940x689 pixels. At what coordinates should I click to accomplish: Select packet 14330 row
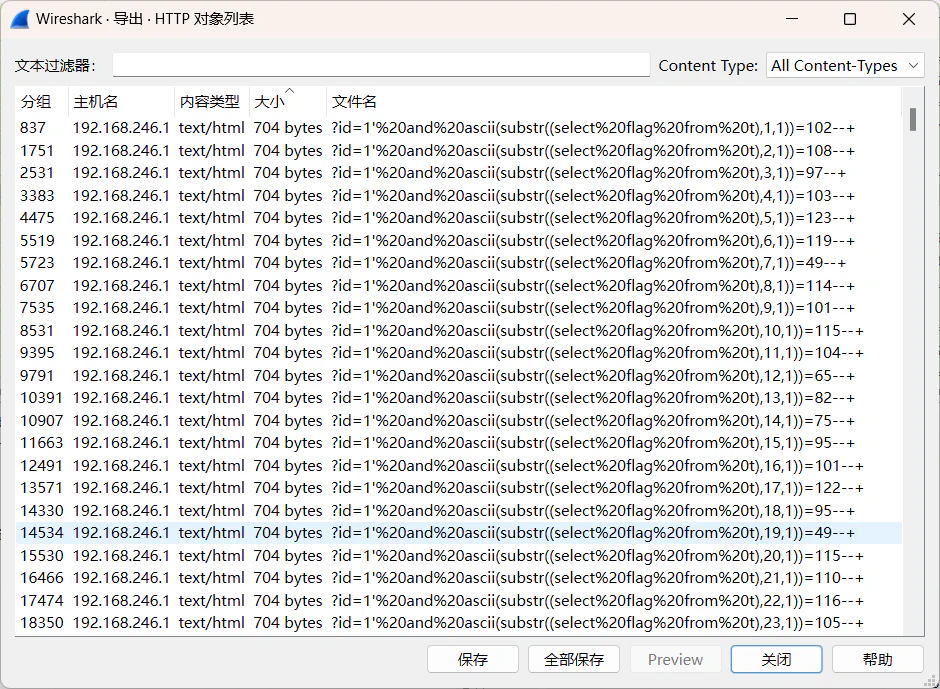[x=459, y=510]
